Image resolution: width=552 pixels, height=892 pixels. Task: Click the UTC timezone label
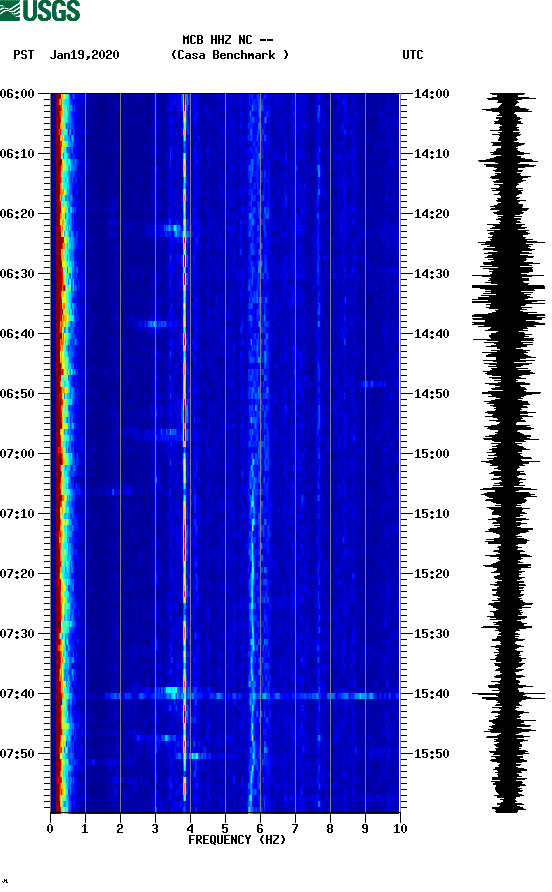(x=413, y=55)
